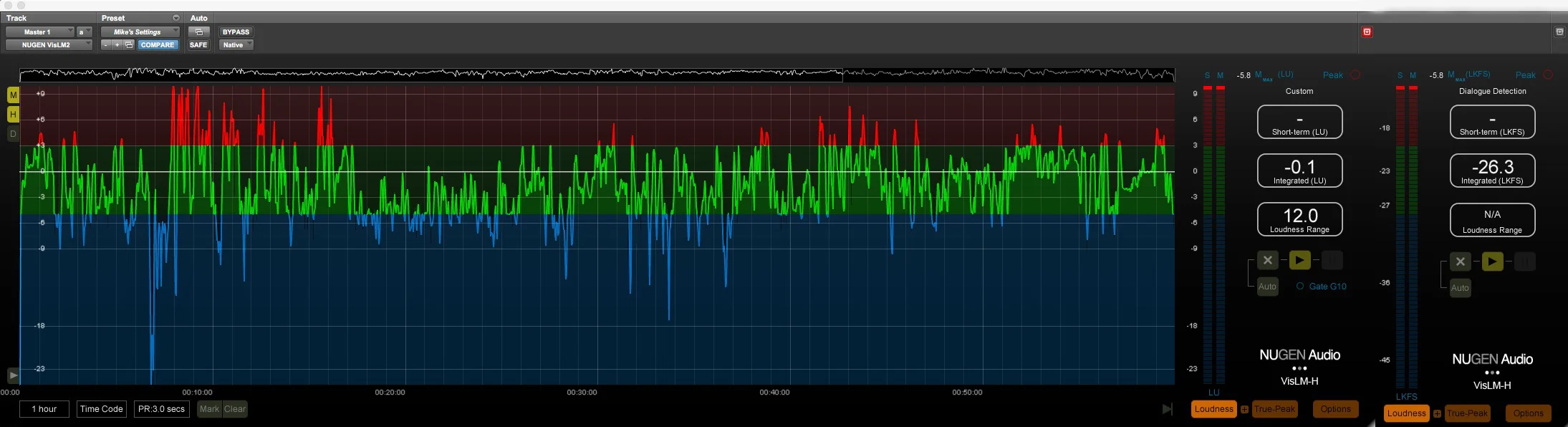
Task: Toggle the H history trace button
Action: click(x=13, y=115)
